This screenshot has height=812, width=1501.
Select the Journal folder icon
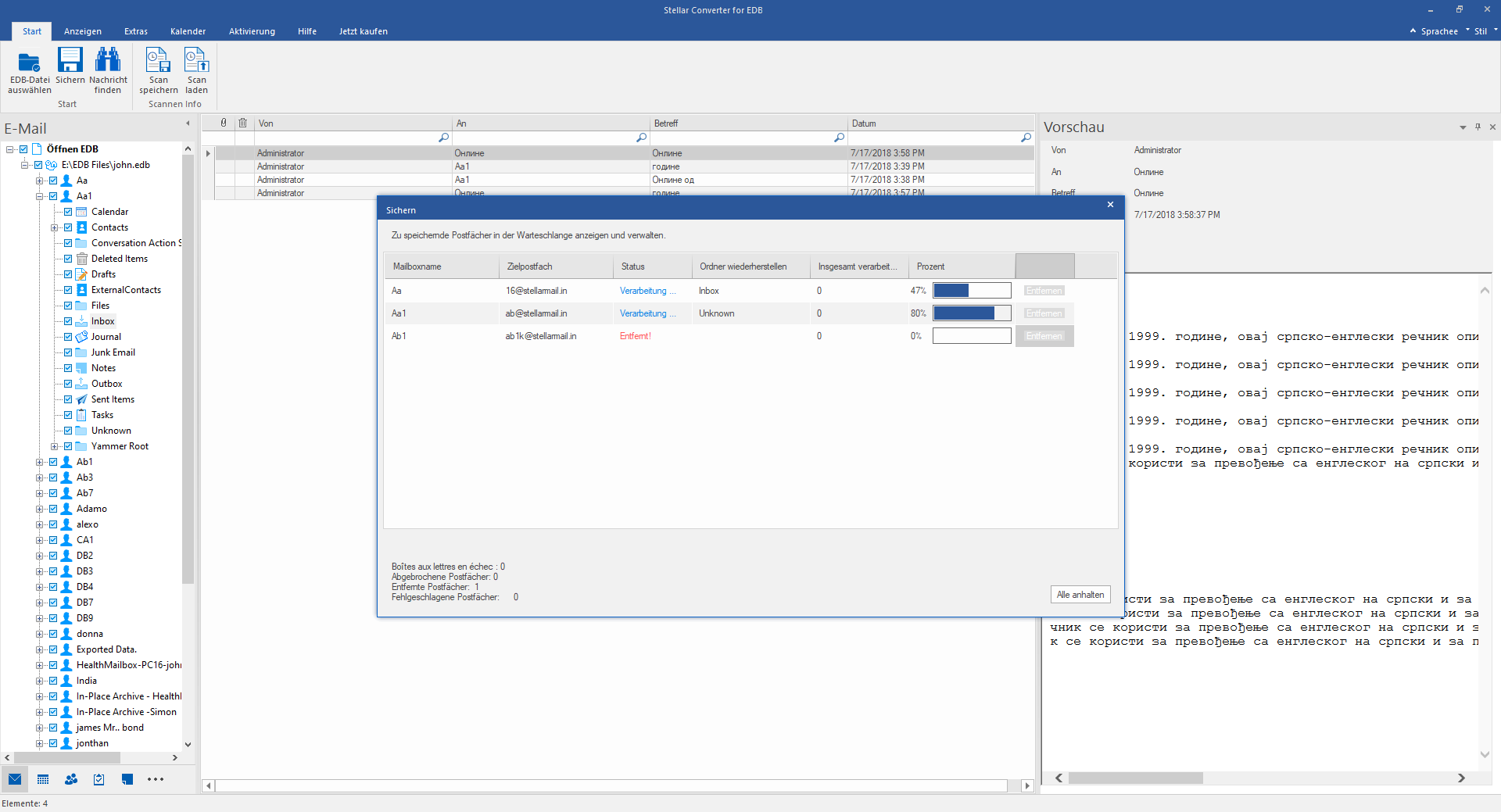pyautogui.click(x=81, y=337)
